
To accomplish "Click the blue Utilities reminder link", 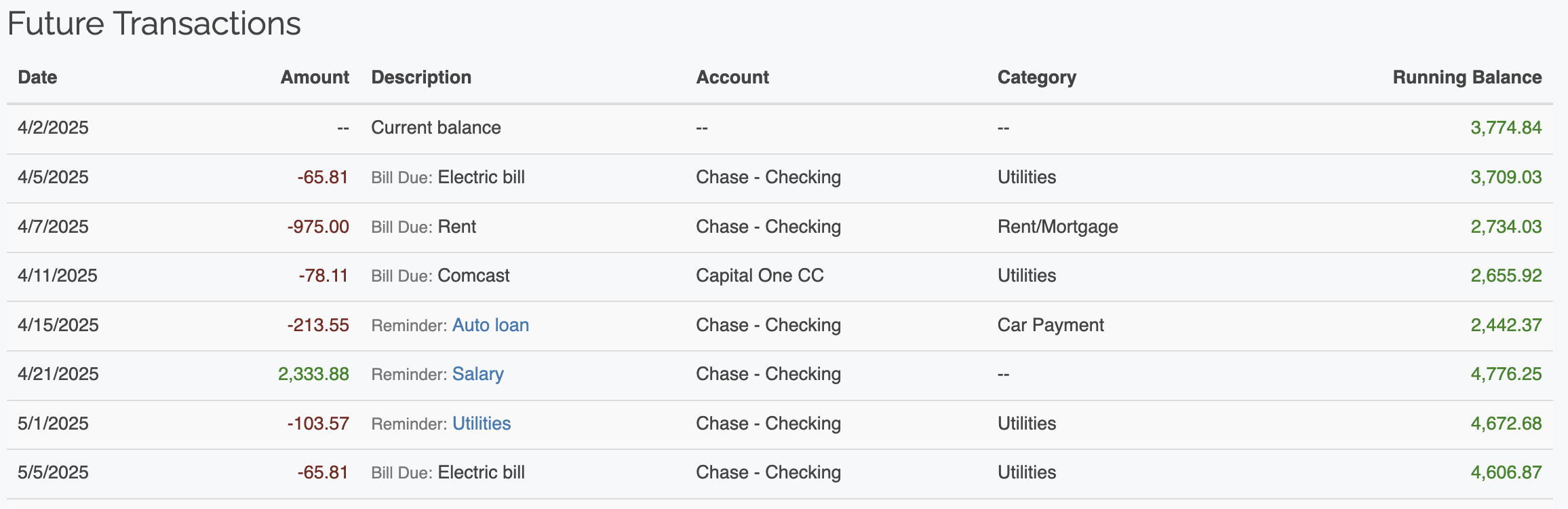I will point(482,423).
